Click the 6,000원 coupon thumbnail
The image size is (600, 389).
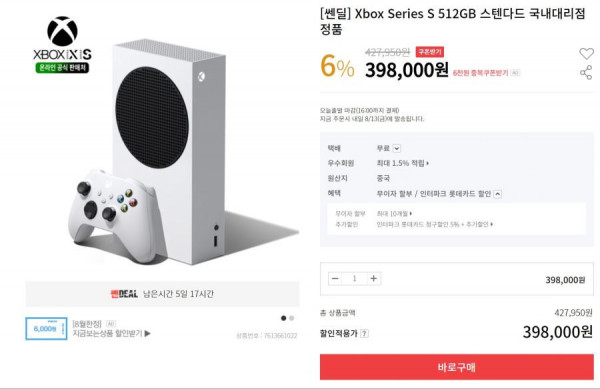[x=46, y=329]
